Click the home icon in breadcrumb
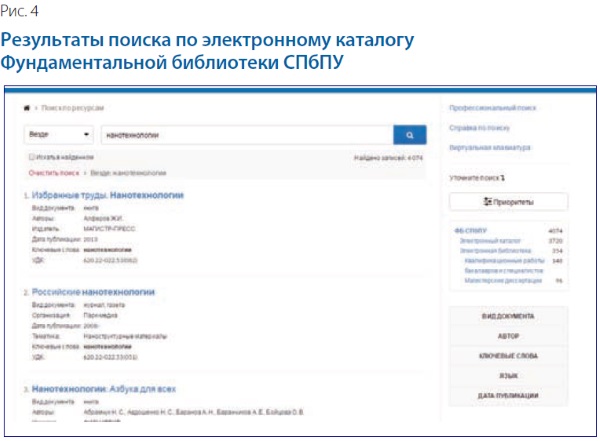 [26, 106]
